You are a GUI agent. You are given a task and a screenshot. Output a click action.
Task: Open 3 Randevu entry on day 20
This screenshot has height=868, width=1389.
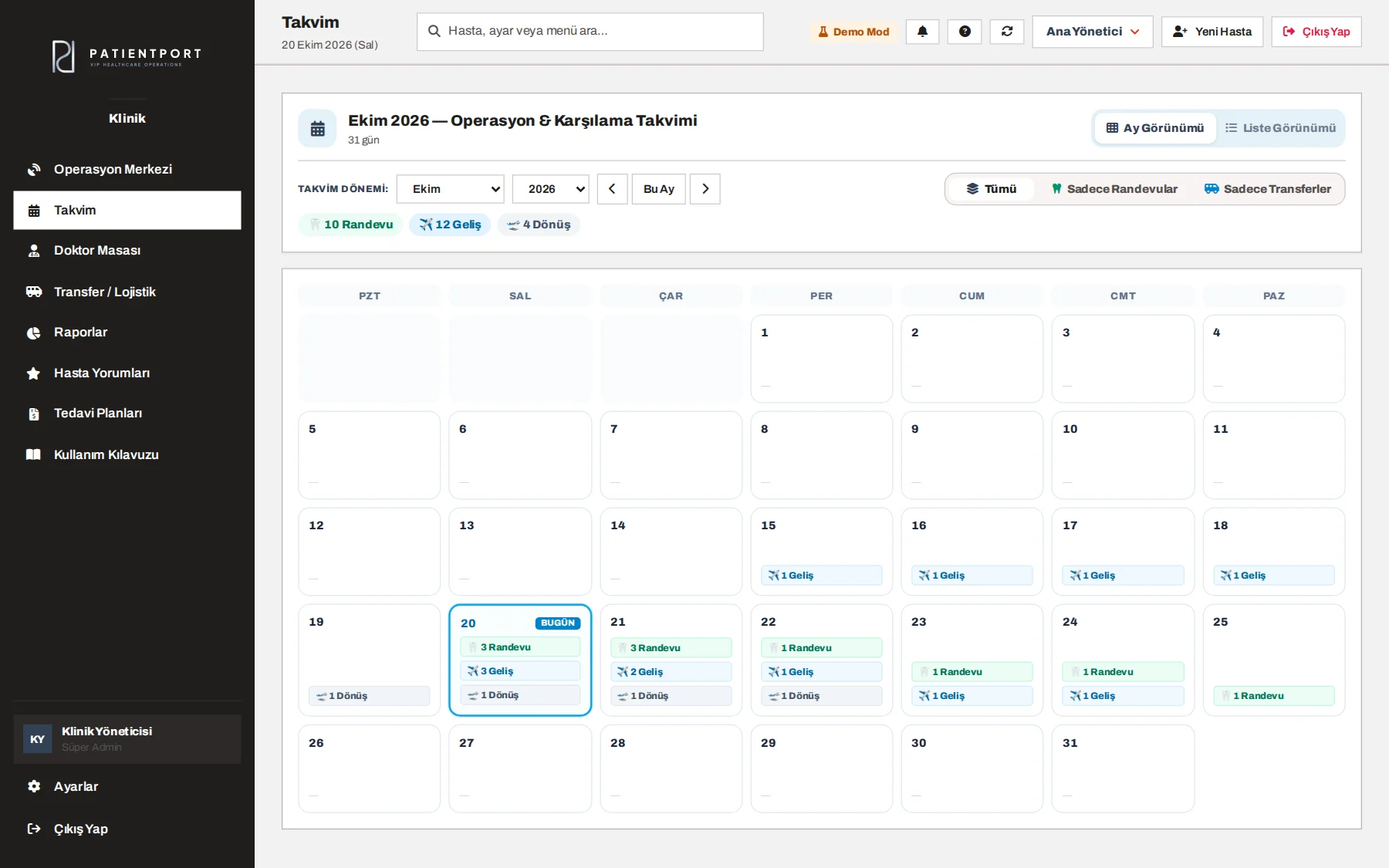[x=520, y=647]
